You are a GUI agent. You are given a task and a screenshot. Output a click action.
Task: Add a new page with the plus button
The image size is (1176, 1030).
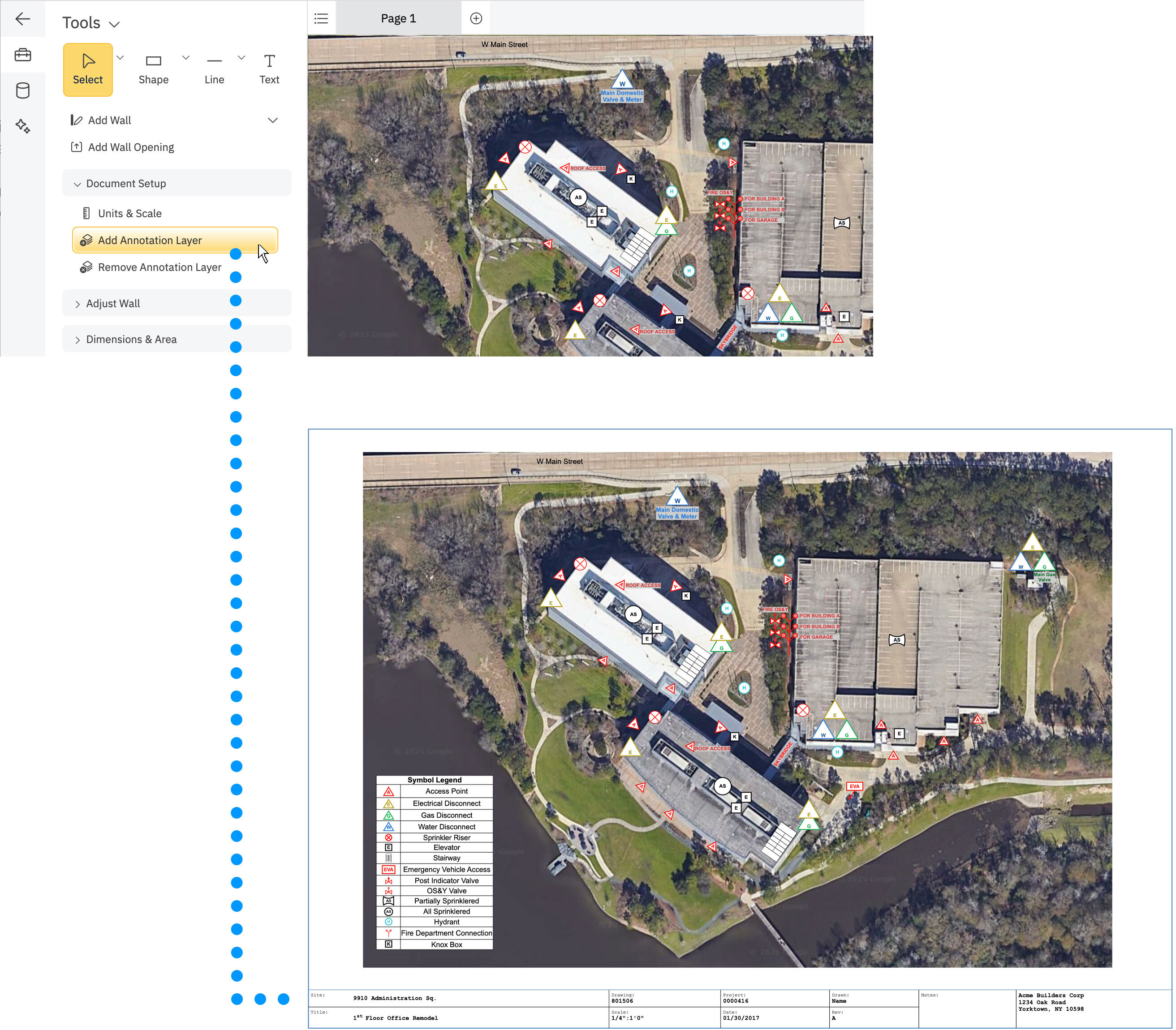click(476, 18)
